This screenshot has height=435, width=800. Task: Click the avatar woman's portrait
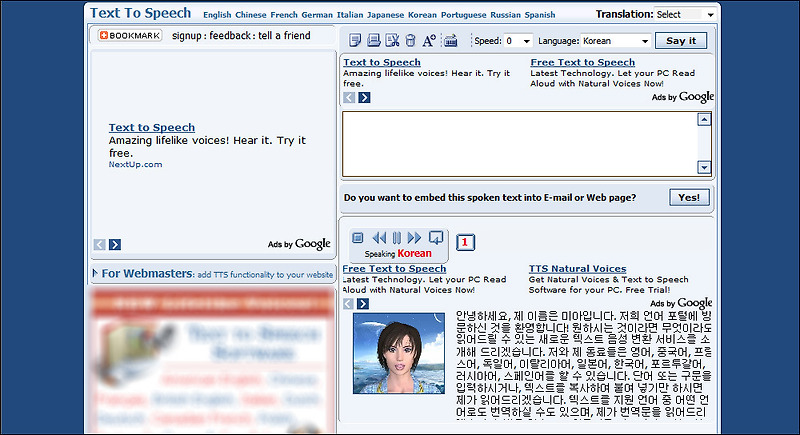coord(399,353)
